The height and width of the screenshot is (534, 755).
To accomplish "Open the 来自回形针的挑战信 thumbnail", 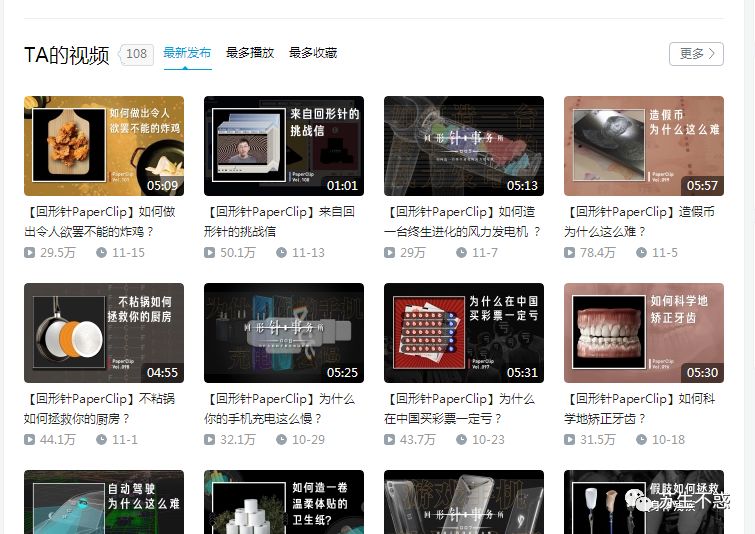I will point(284,146).
